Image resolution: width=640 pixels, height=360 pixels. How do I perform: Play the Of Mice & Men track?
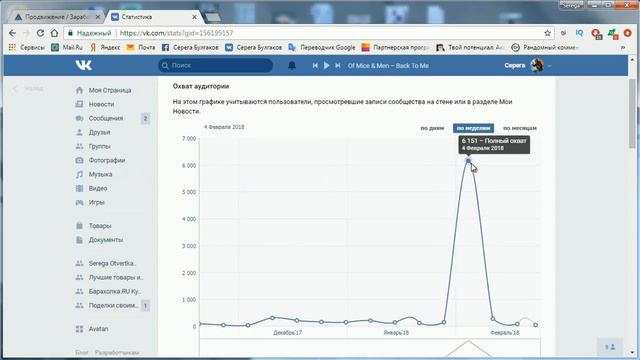(x=327, y=65)
